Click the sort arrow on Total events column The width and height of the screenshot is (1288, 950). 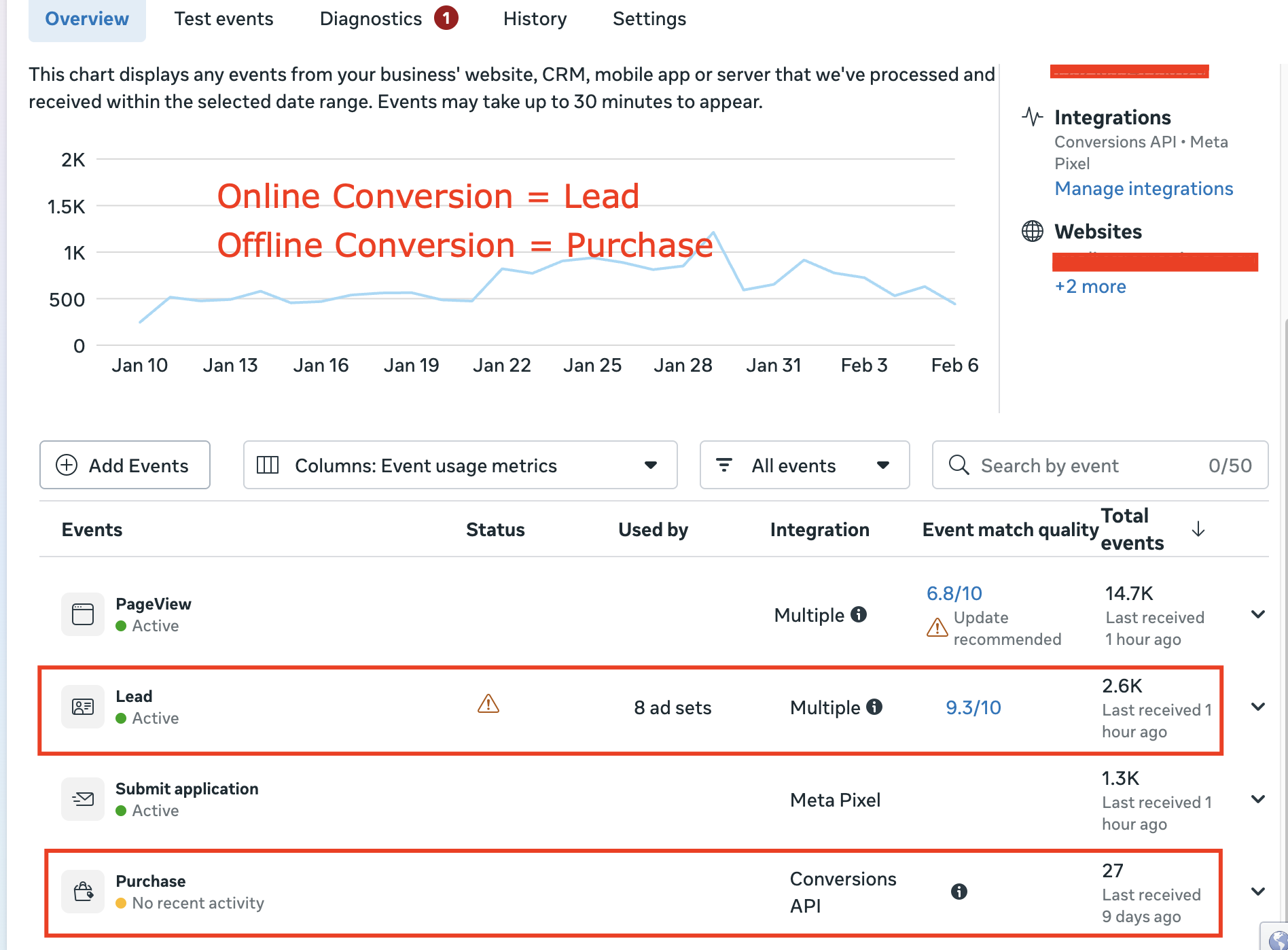(1198, 530)
